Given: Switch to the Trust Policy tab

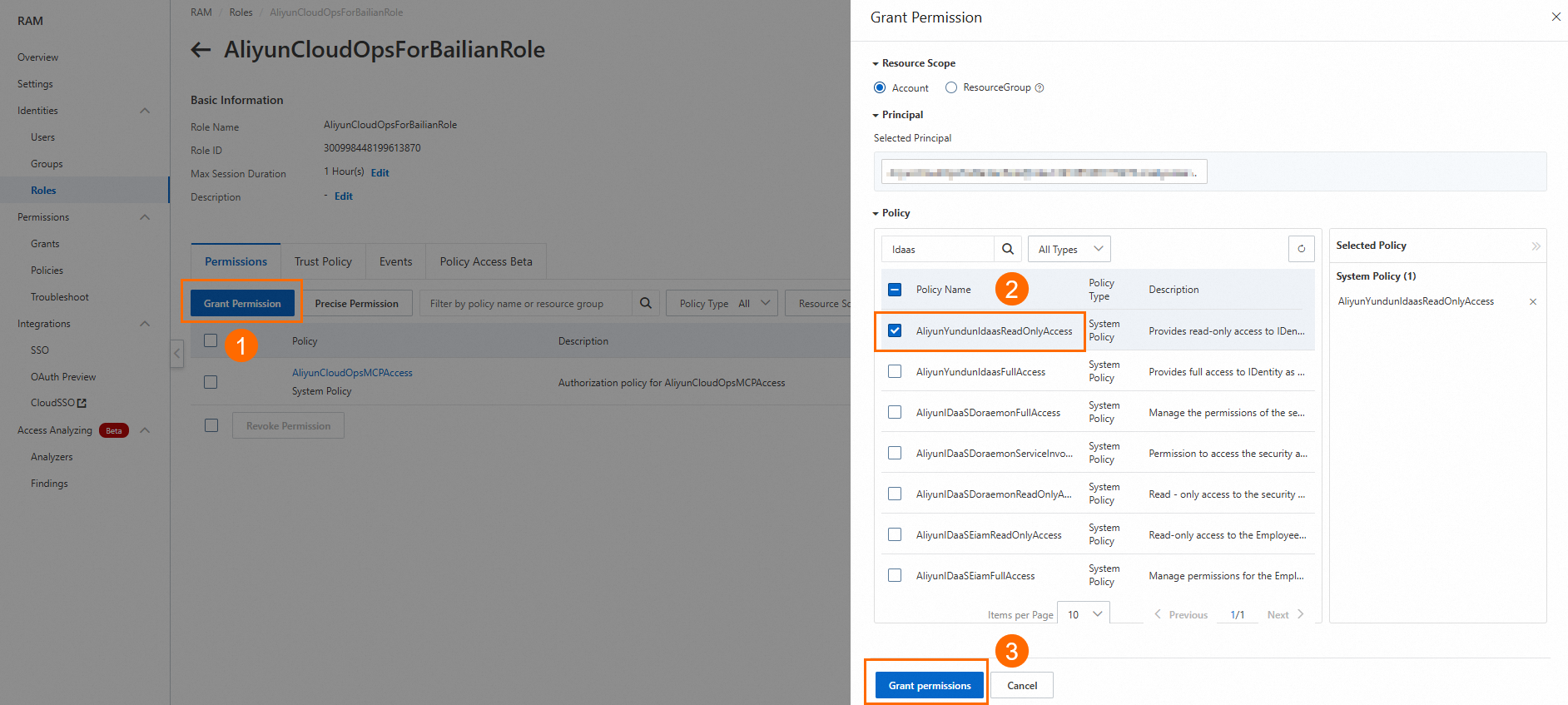Looking at the screenshot, I should coord(323,261).
